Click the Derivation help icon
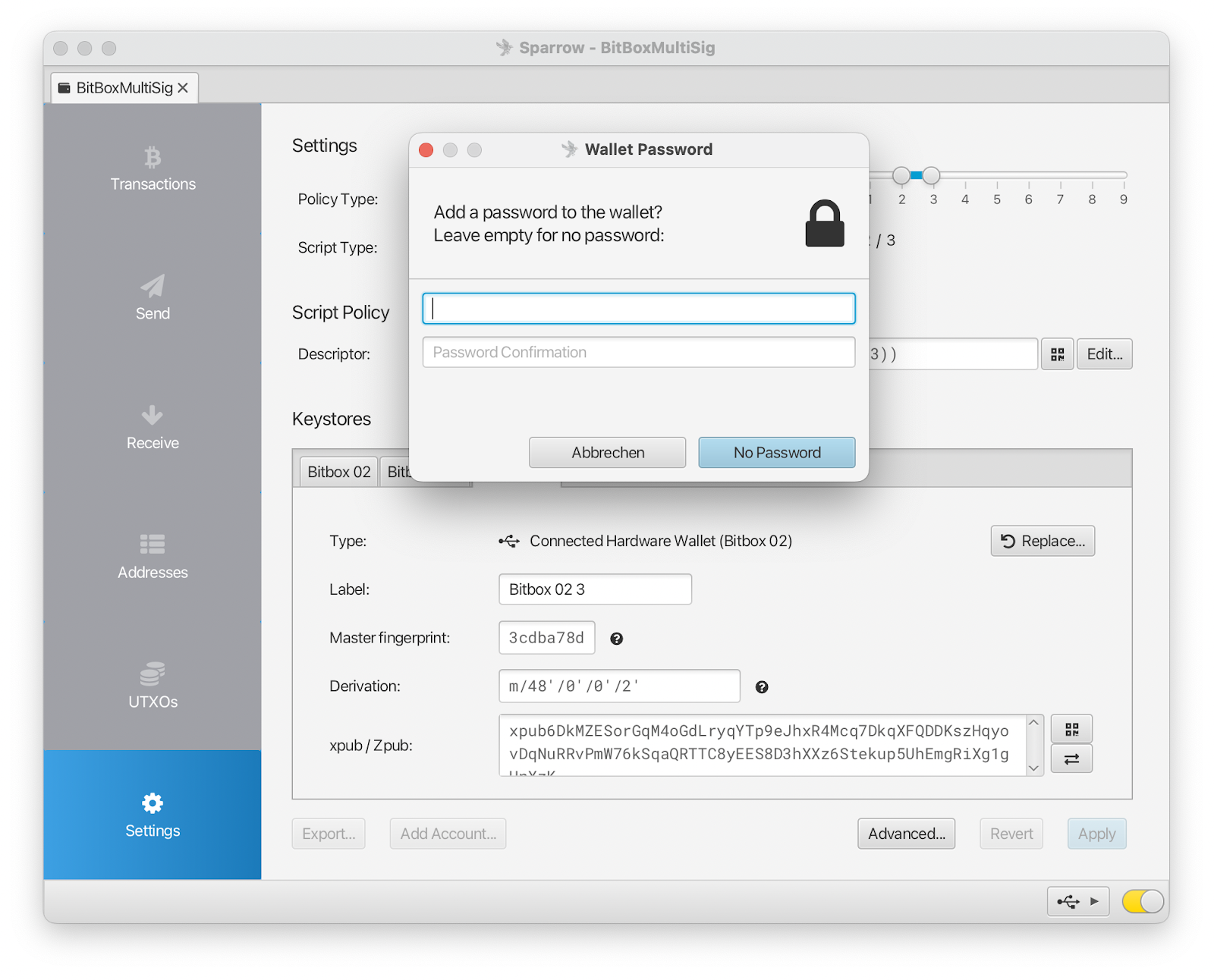The width and height of the screenshot is (1214, 980). coord(762,687)
